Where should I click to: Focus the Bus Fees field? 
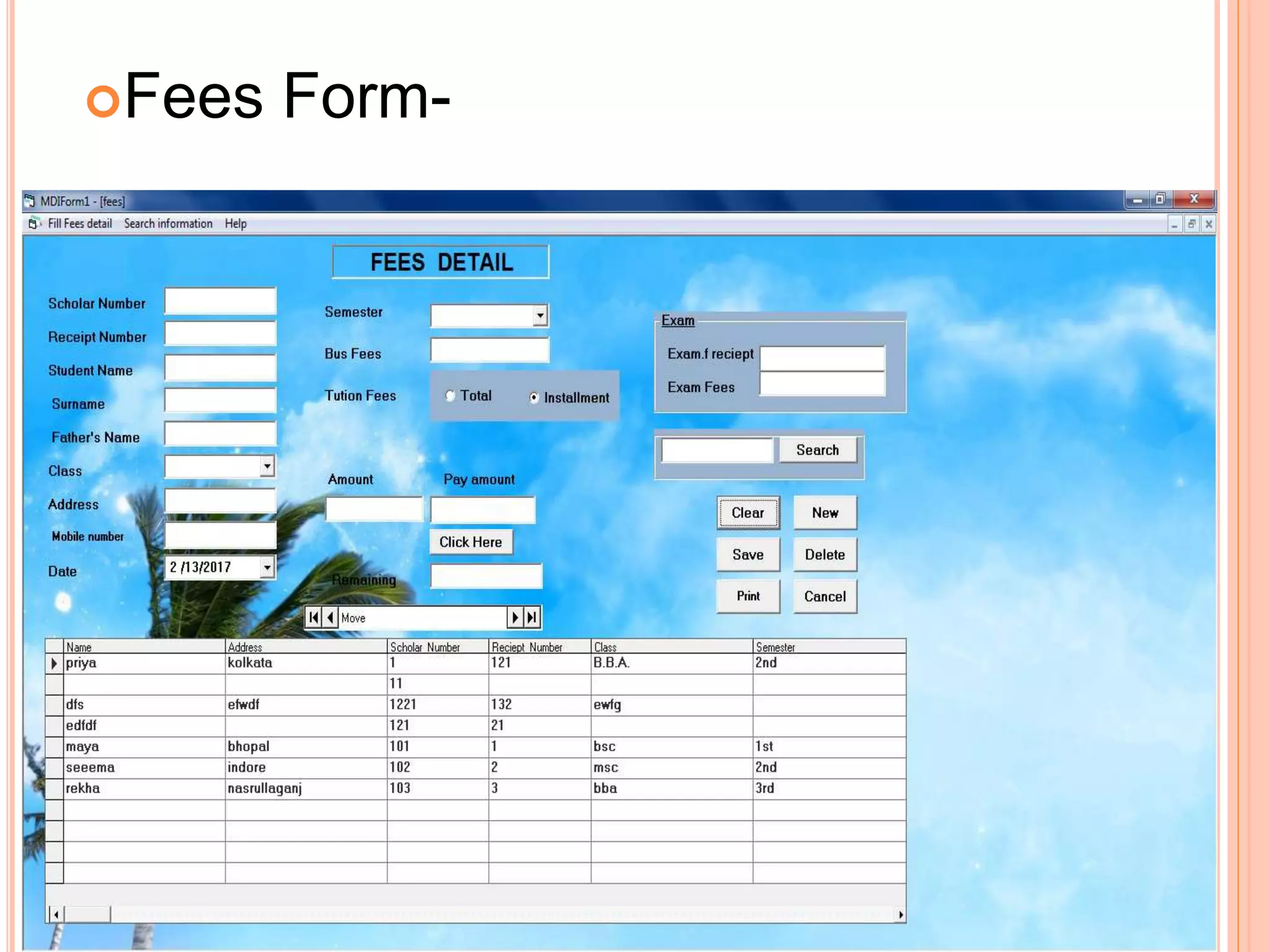click(x=490, y=350)
